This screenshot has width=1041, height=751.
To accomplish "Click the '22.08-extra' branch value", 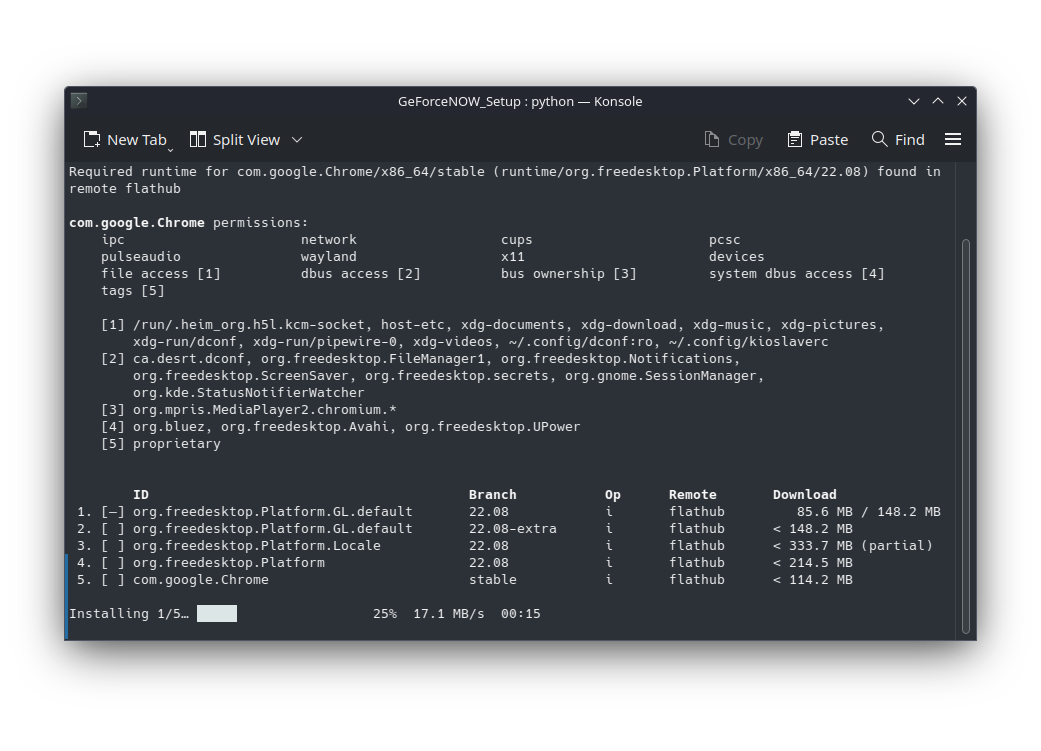I will pyautogui.click(x=513, y=529).
